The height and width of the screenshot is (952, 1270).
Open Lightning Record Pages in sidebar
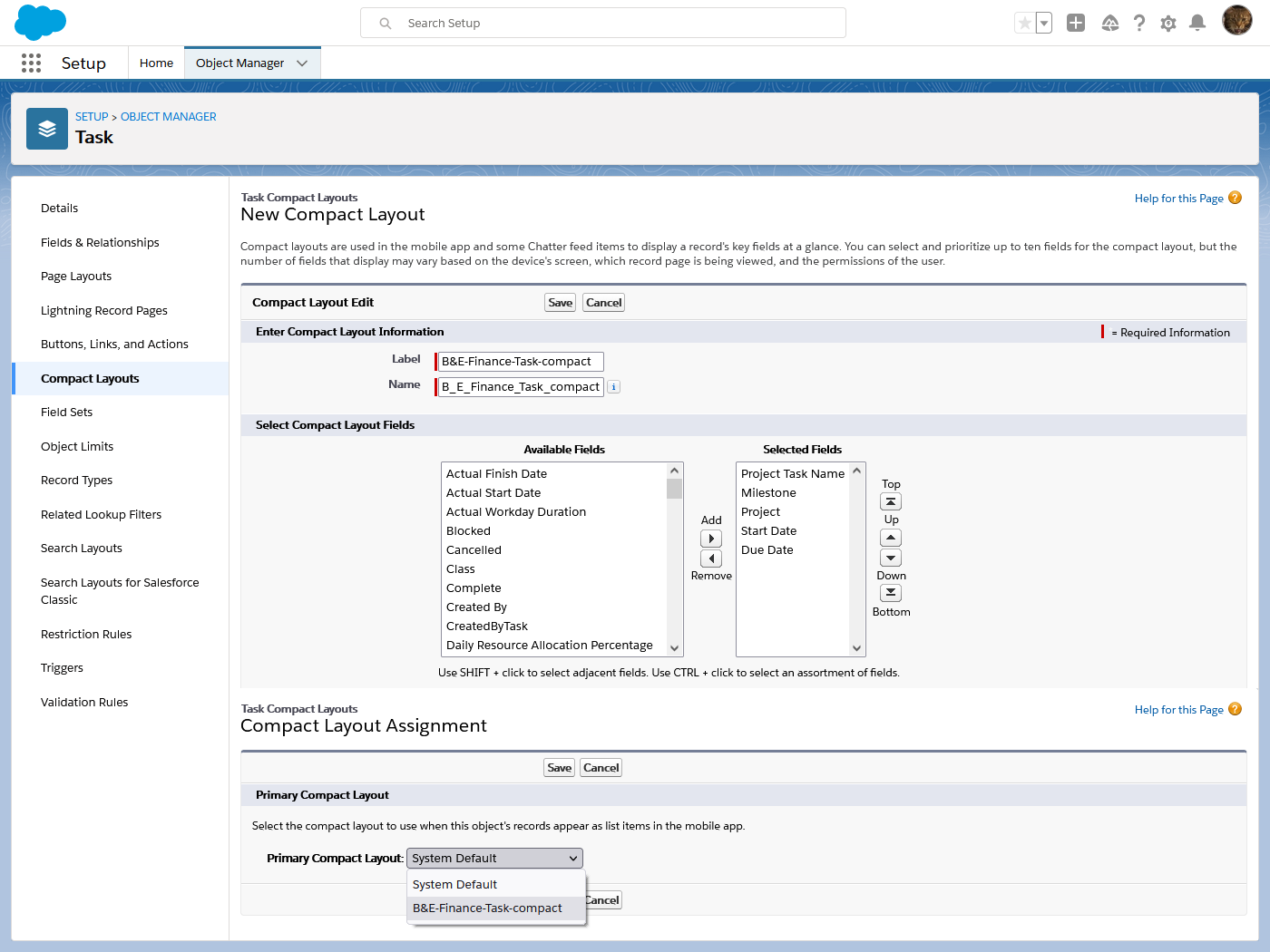[104, 311]
